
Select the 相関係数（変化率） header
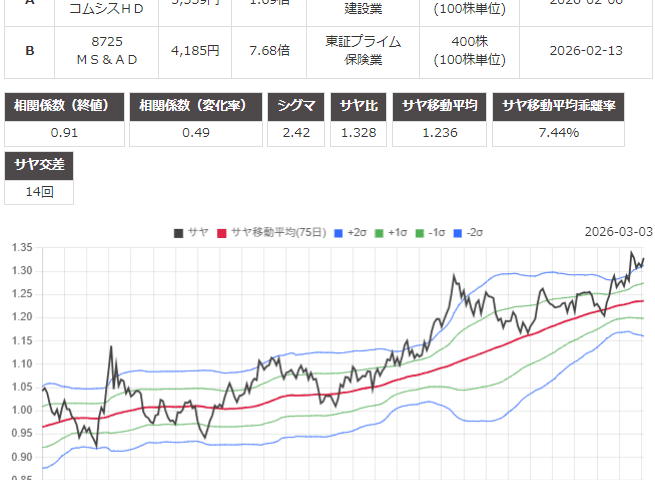(196, 106)
